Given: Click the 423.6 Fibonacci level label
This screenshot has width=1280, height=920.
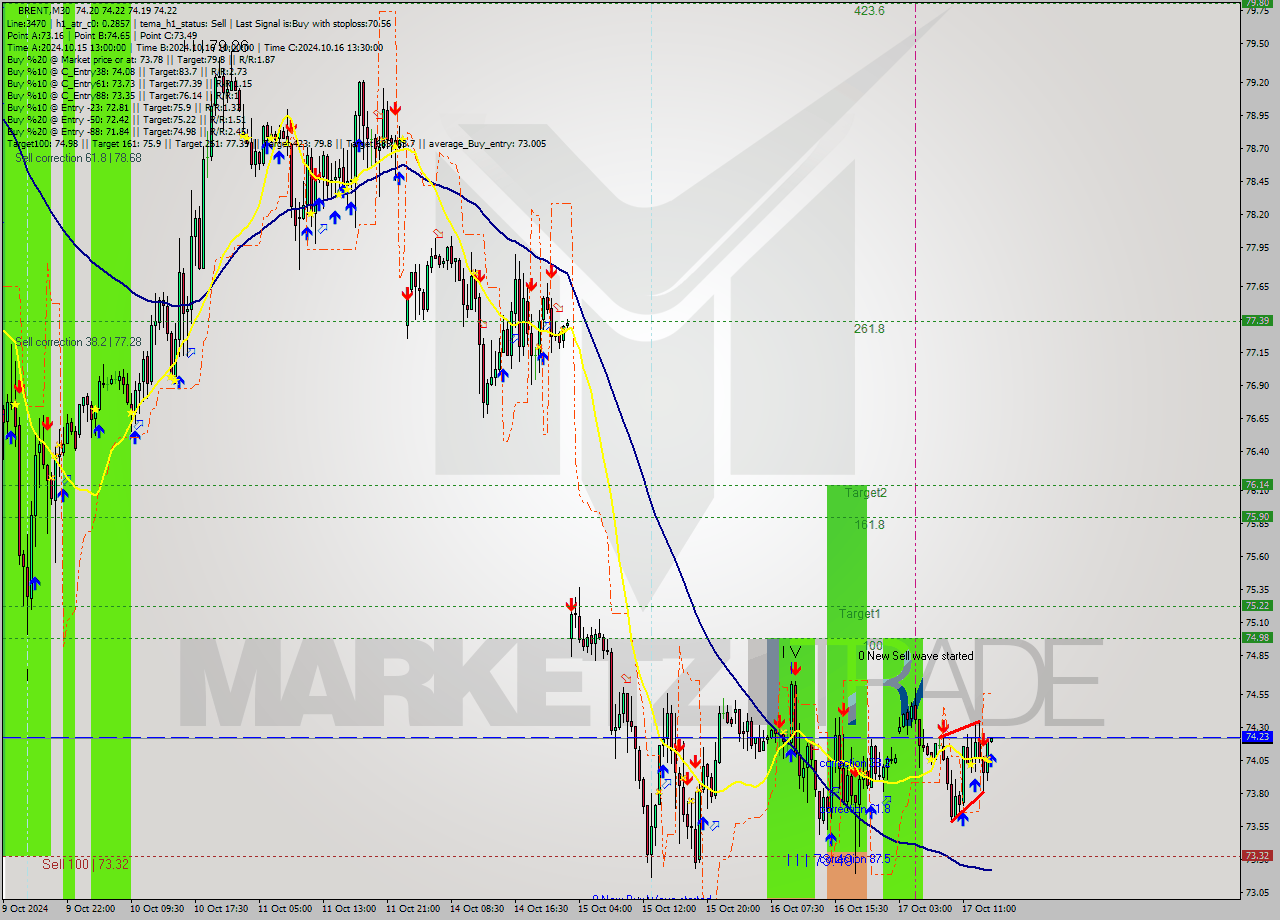Looking at the screenshot, I should [869, 10].
